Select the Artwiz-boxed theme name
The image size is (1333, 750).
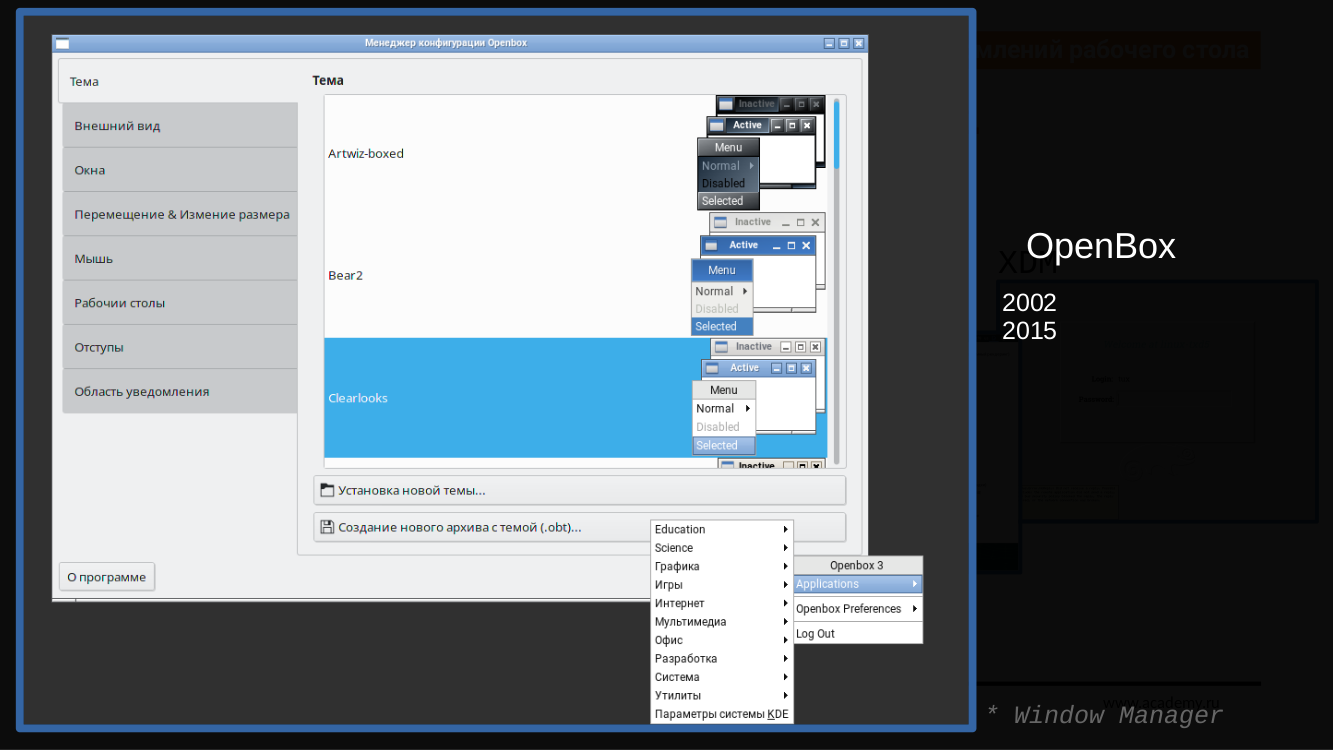(x=366, y=154)
